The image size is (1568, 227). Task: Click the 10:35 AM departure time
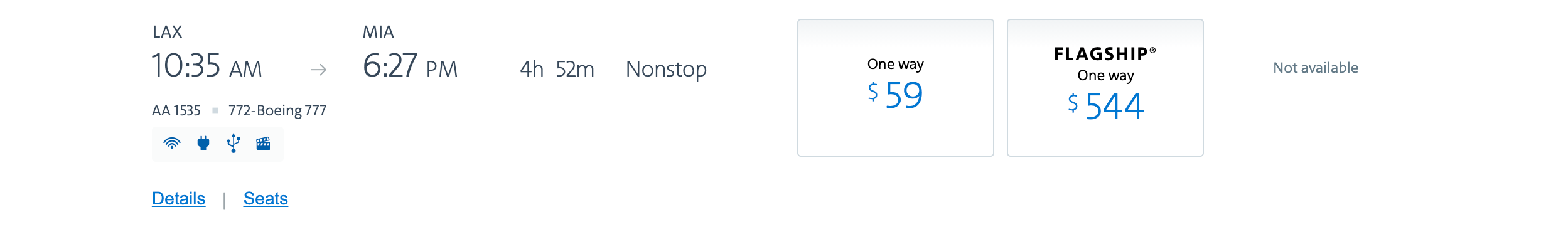pyautogui.click(x=207, y=66)
